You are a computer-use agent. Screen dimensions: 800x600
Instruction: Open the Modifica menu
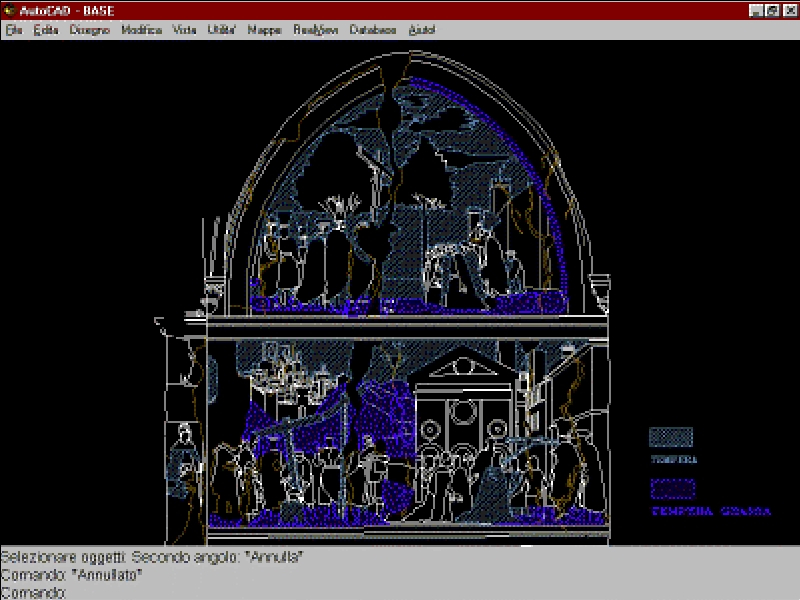[142, 30]
